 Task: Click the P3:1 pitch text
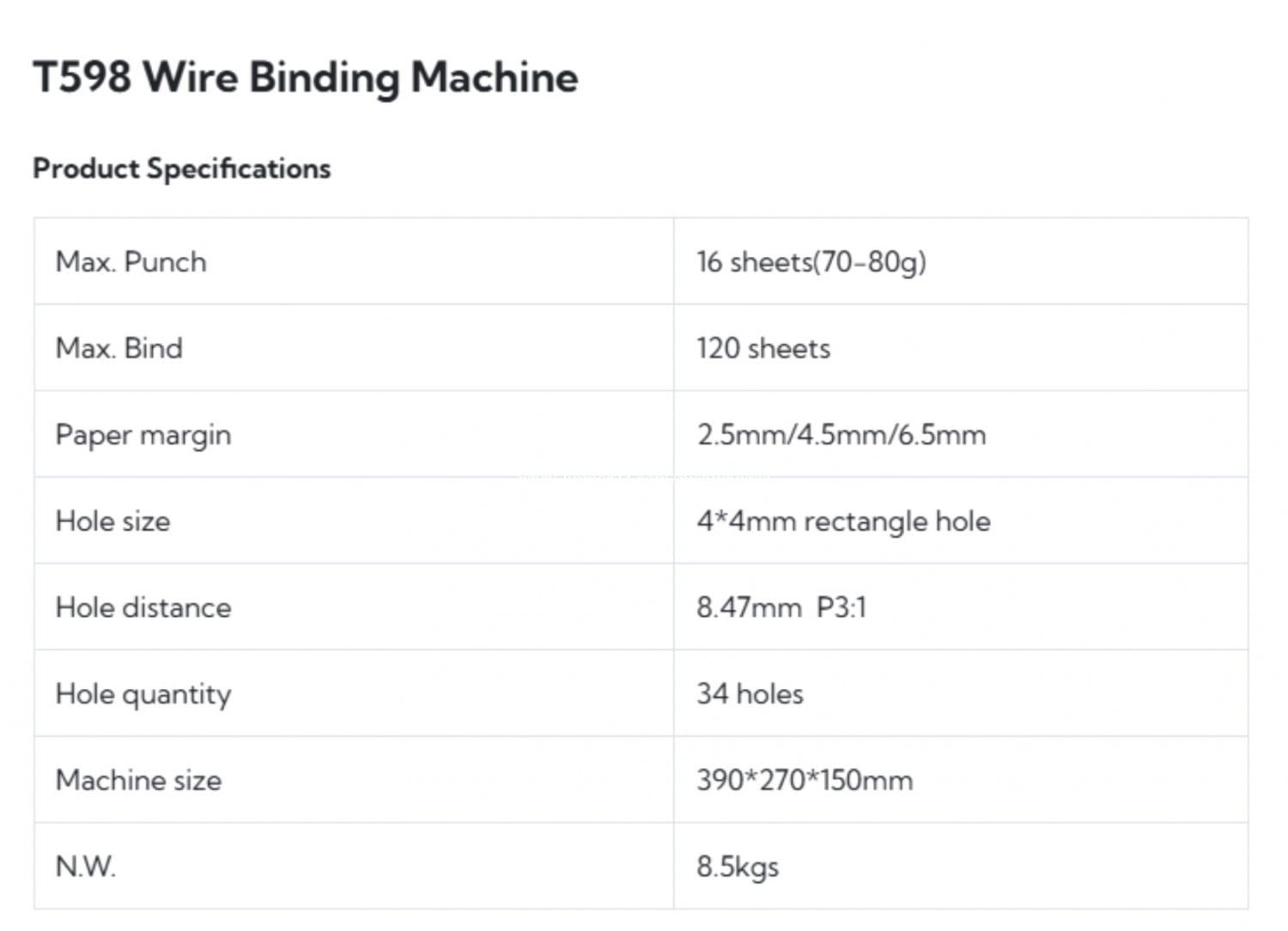841,608
